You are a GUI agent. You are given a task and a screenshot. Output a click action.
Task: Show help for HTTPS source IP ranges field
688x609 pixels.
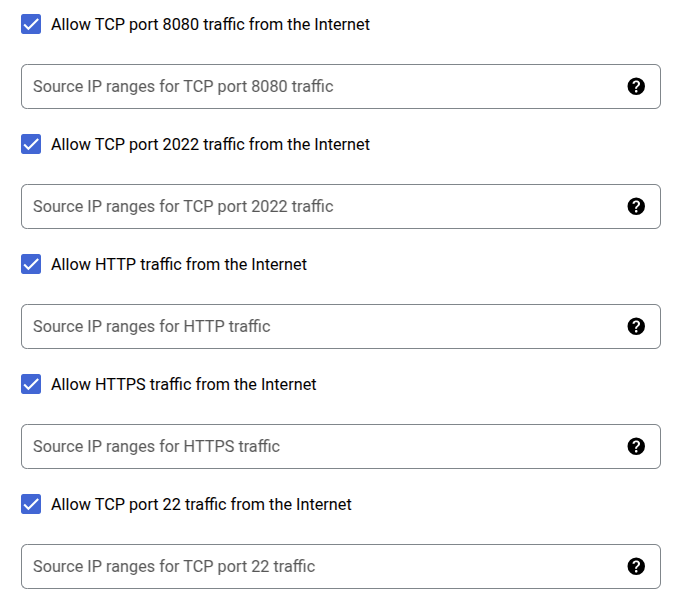coord(636,447)
